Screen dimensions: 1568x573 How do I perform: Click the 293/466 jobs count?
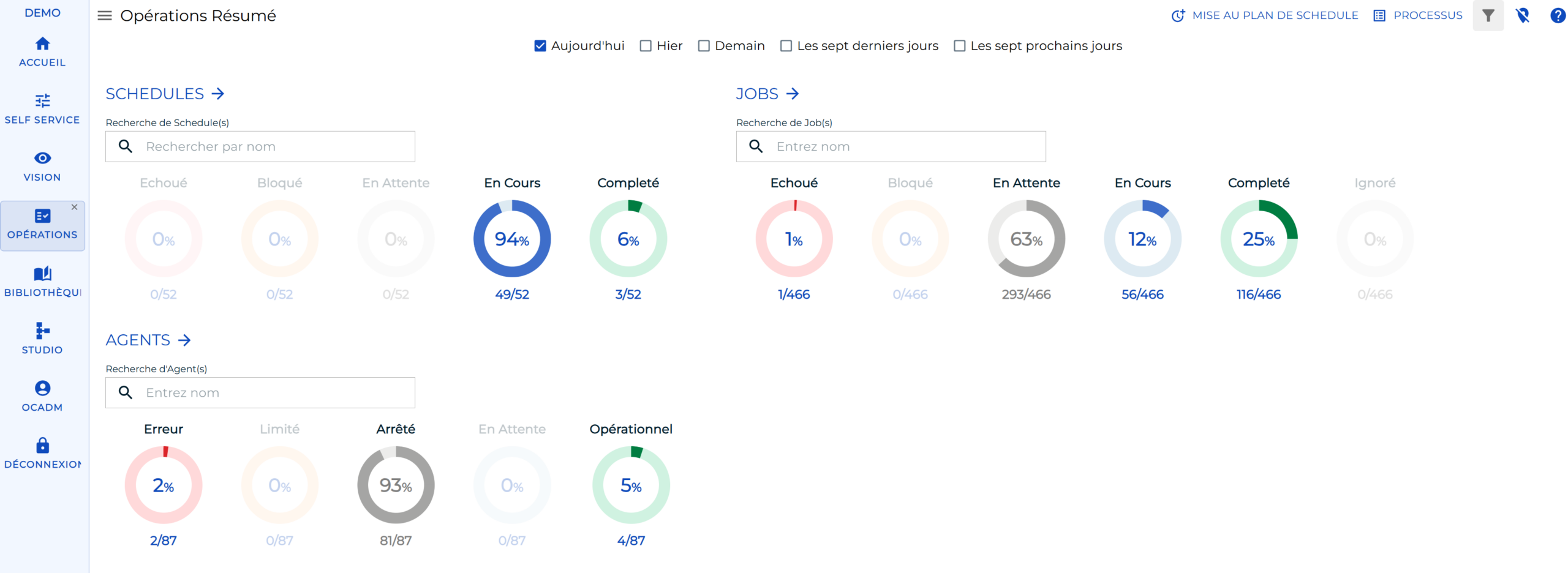(1026, 294)
